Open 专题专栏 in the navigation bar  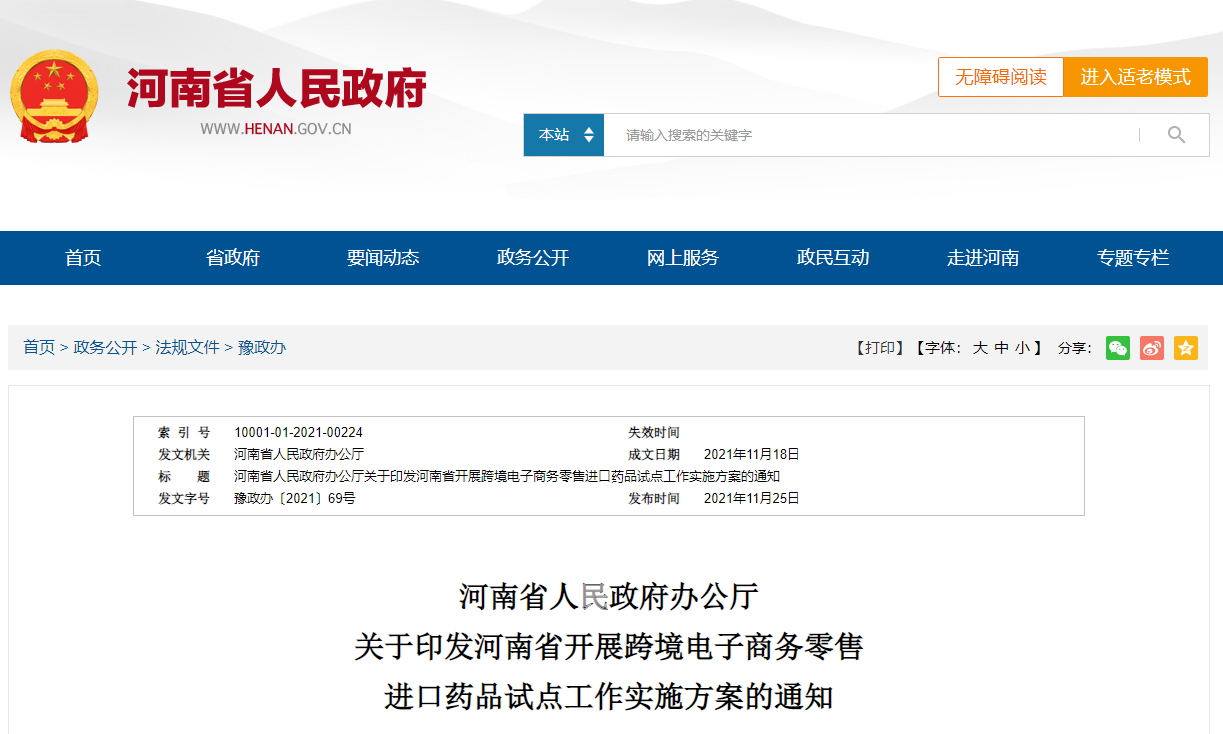[1133, 258]
